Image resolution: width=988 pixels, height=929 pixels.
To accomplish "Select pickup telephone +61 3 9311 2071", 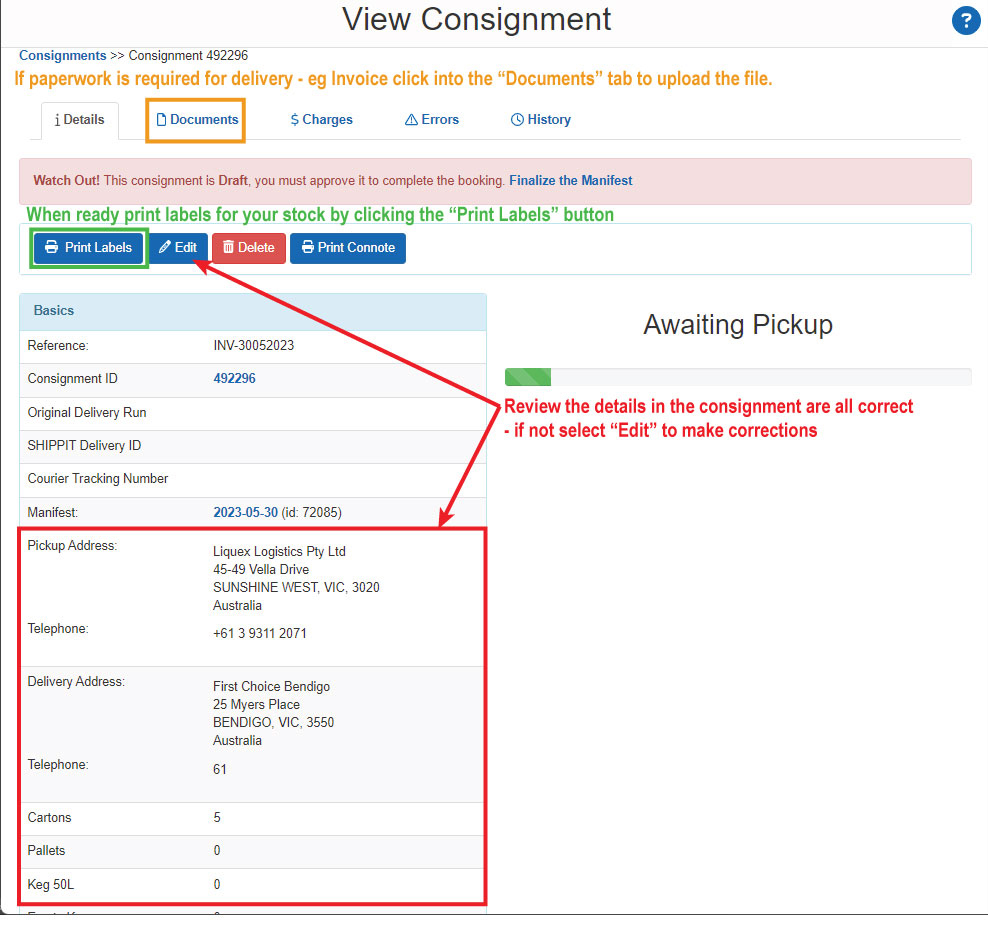I will [x=260, y=633].
